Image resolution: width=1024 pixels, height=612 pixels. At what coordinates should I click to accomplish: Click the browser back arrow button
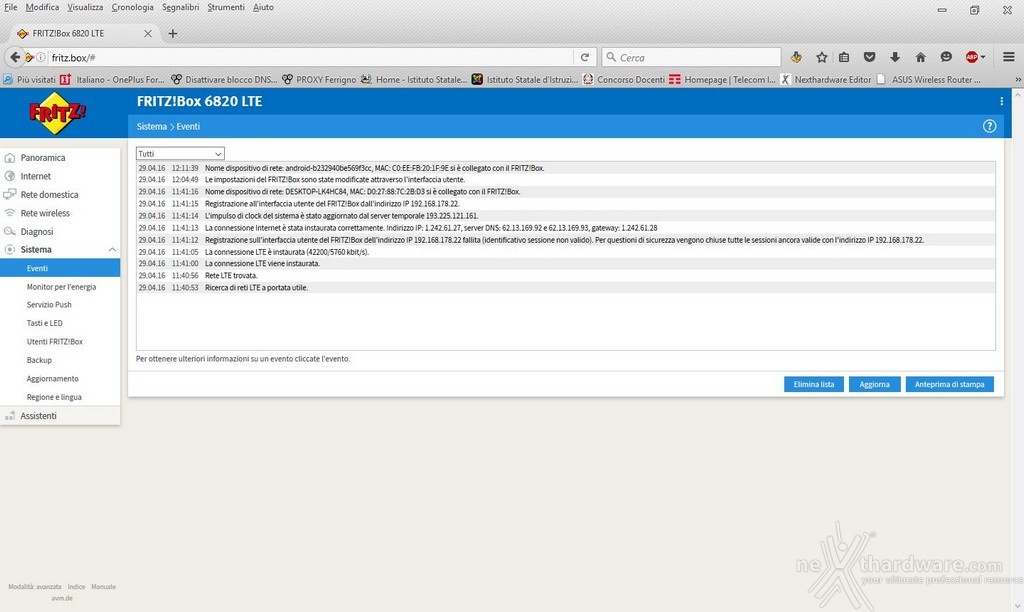click(14, 57)
